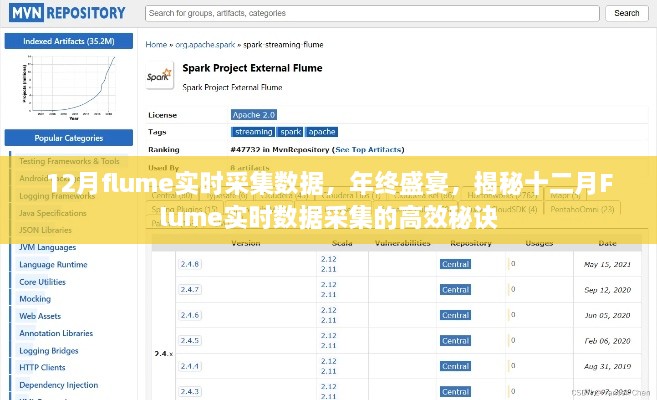Click Central badge in 2.4.7 row
This screenshot has height=400, width=657.
[x=455, y=290]
